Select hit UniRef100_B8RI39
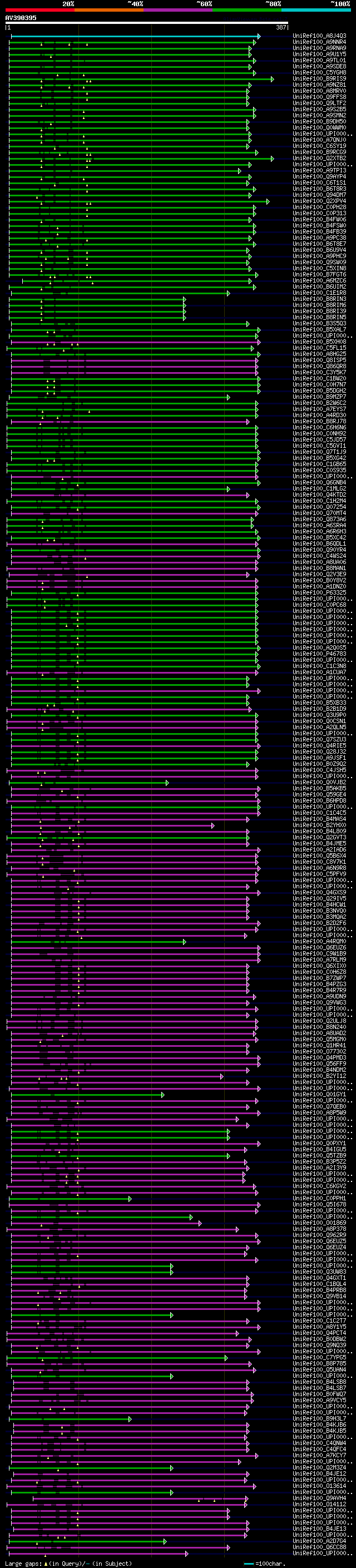 point(319,311)
